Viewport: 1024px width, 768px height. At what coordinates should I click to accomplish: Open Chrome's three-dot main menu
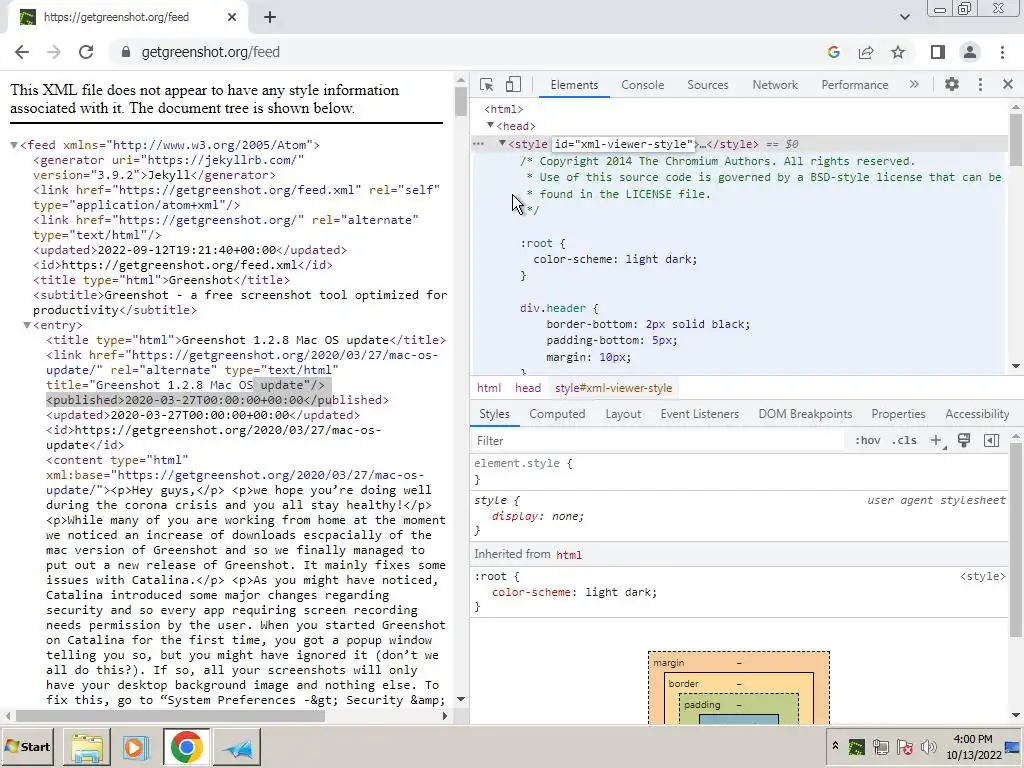point(1002,52)
